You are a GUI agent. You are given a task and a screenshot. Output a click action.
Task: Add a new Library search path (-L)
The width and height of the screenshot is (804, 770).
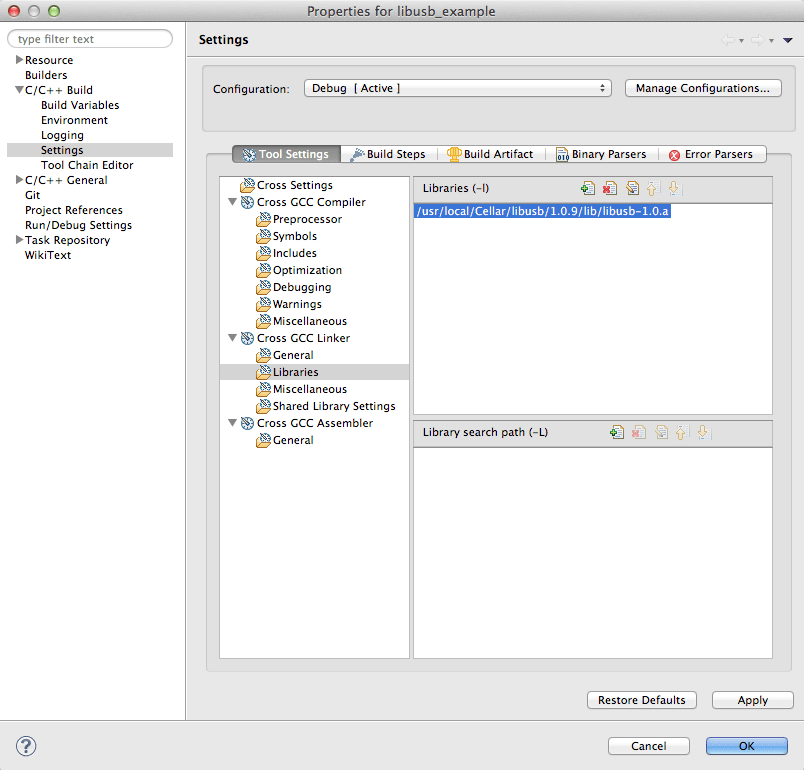point(617,432)
